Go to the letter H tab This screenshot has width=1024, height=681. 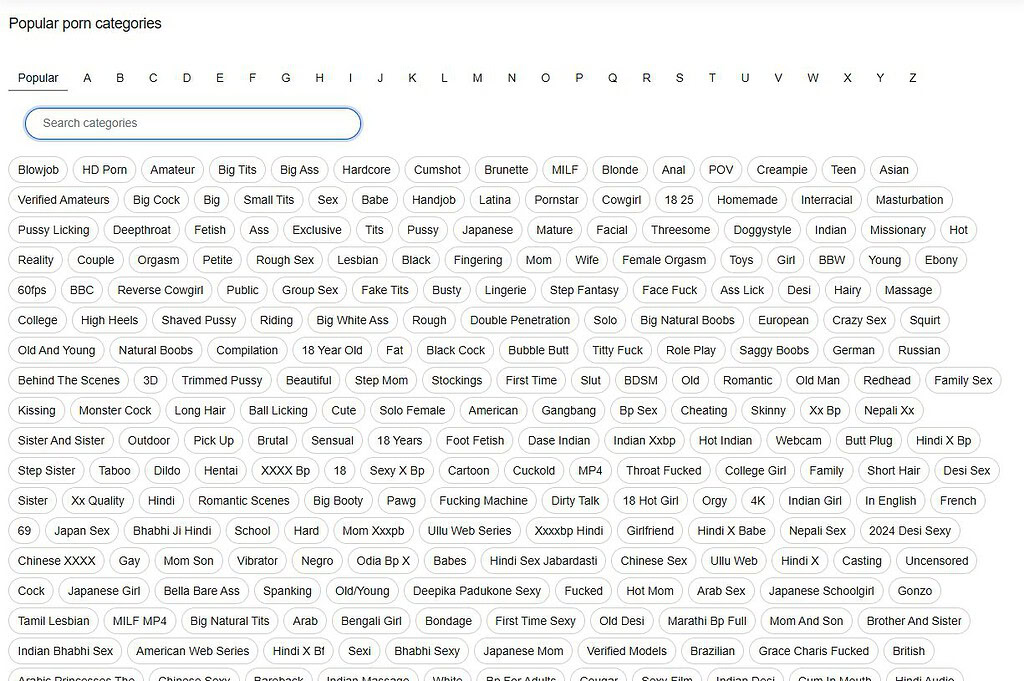(319, 78)
